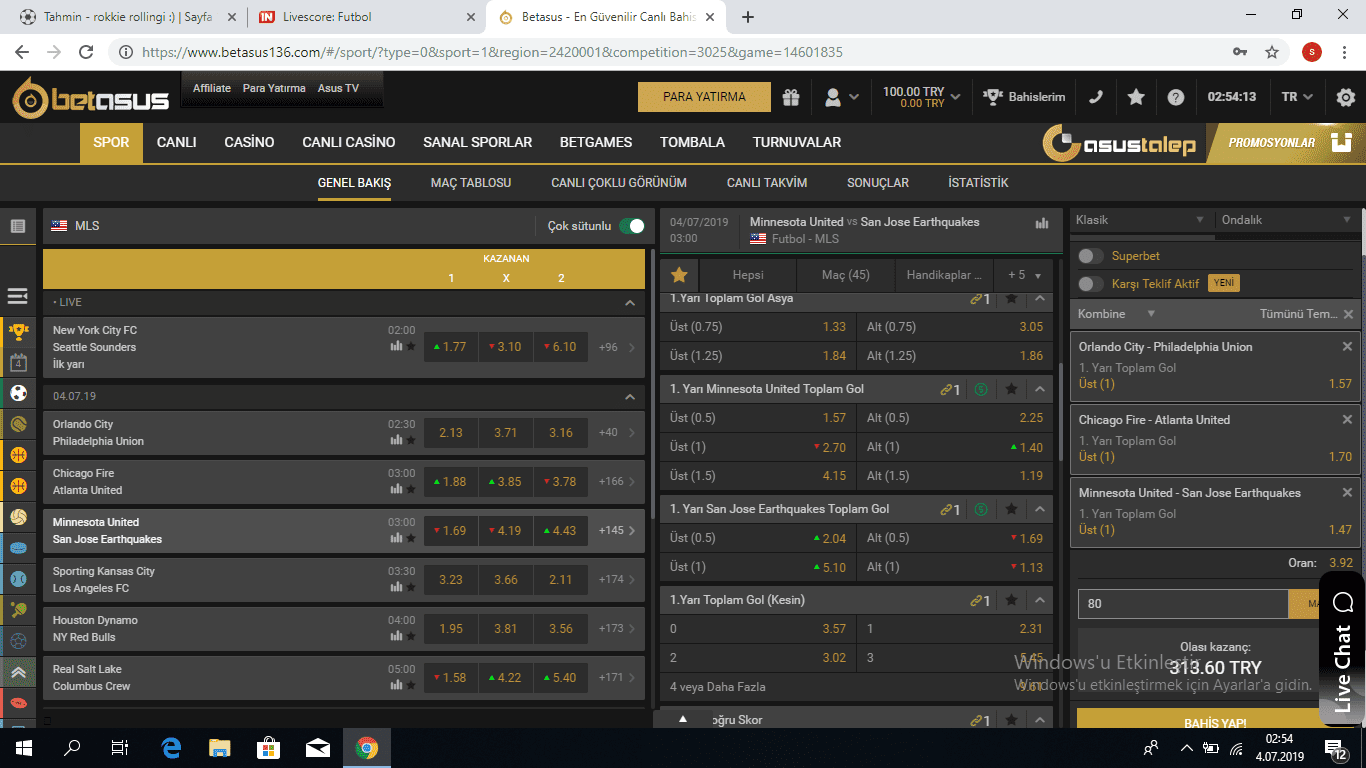The width and height of the screenshot is (1366, 768).
Task: Place bet with BAHİS YAP! button
Action: pos(1216,721)
